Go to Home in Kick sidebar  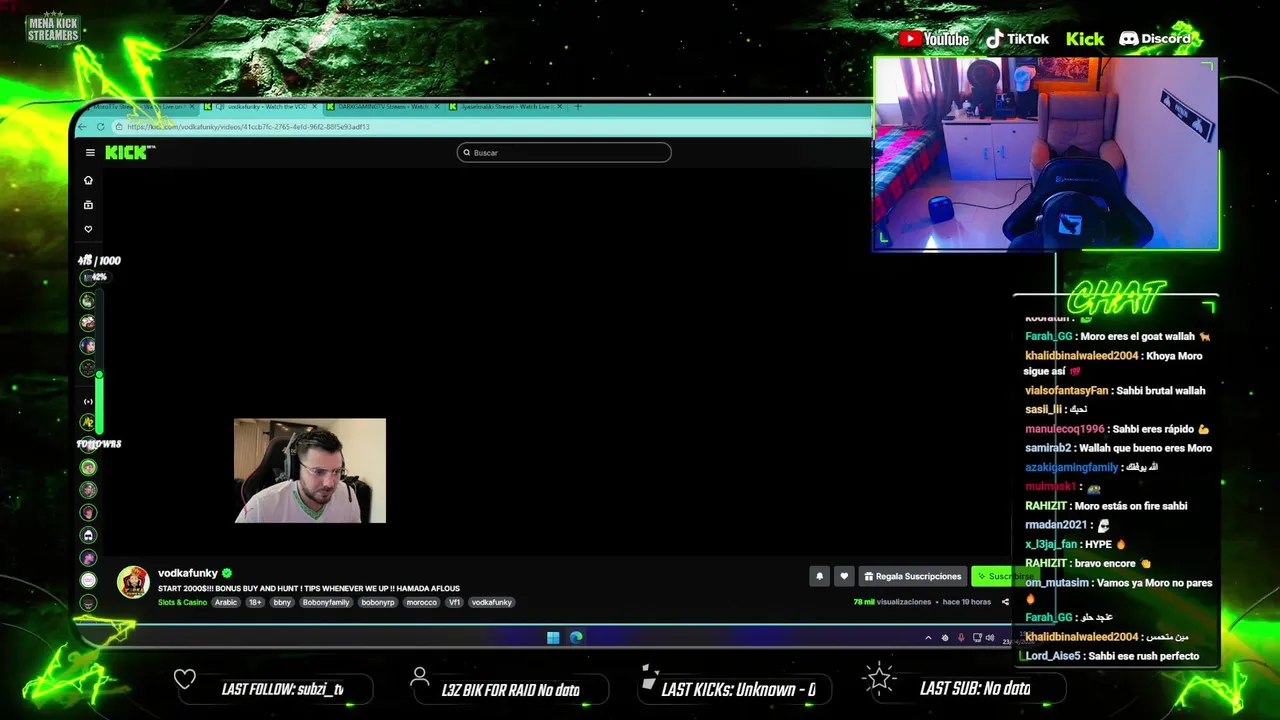pos(88,180)
